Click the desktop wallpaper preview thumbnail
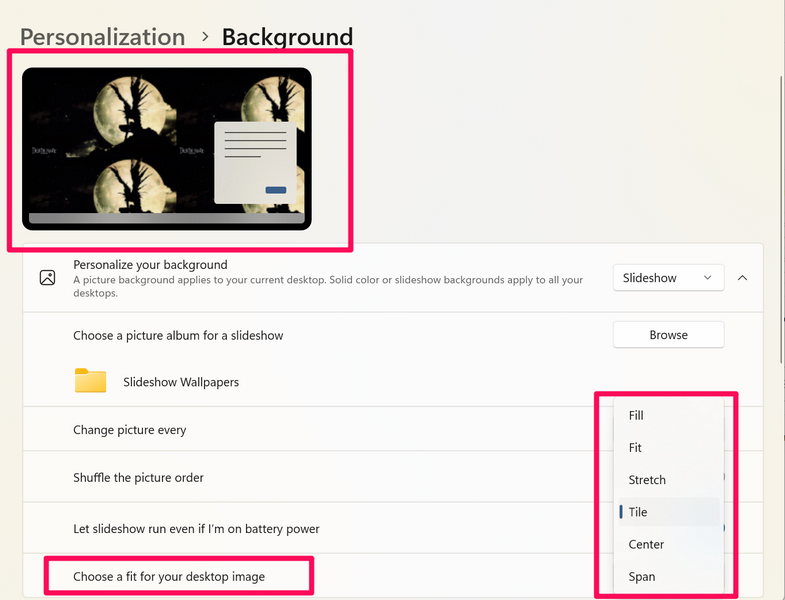The image size is (785, 600). (167, 149)
